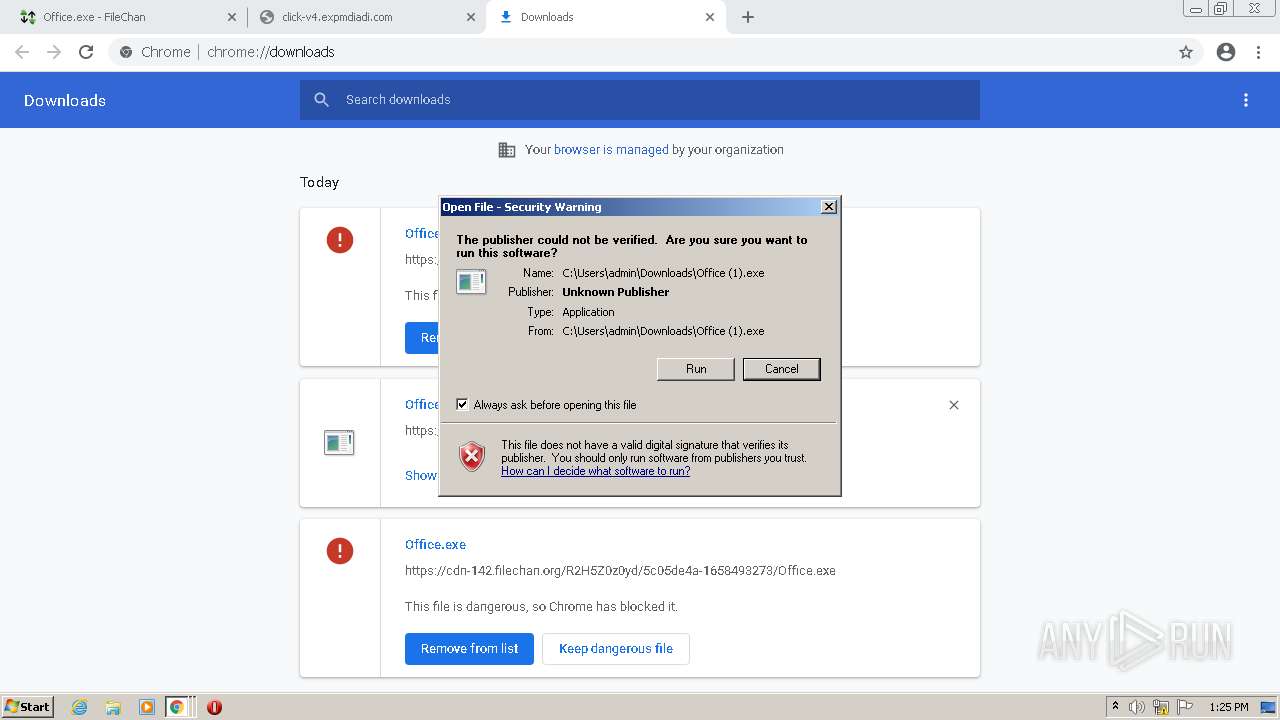Close the Open File - Security Warning dialog
This screenshot has width=1280, height=720.
829,207
